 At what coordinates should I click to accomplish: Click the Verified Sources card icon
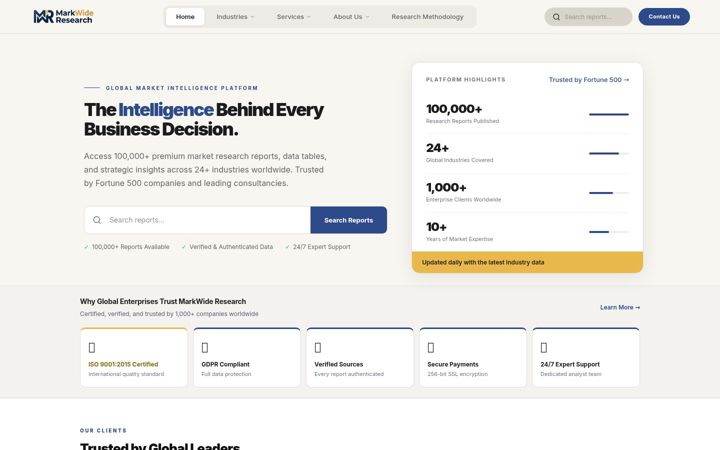point(318,348)
